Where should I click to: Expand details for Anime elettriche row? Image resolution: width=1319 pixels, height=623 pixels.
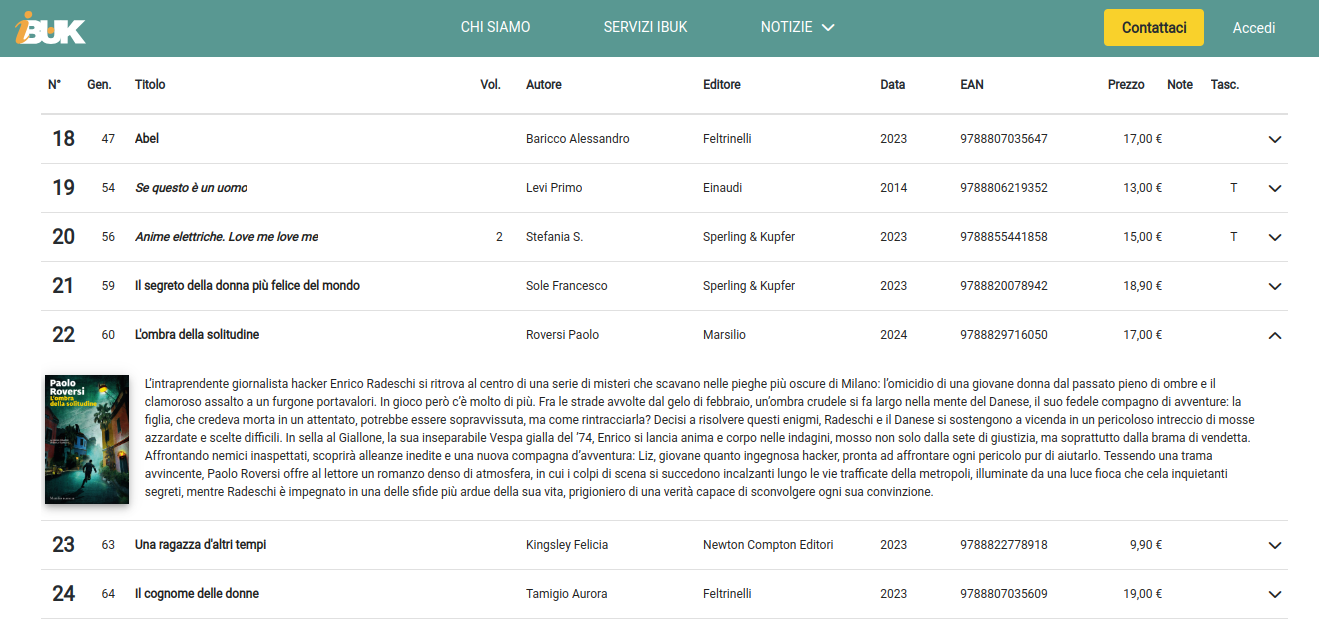1274,237
